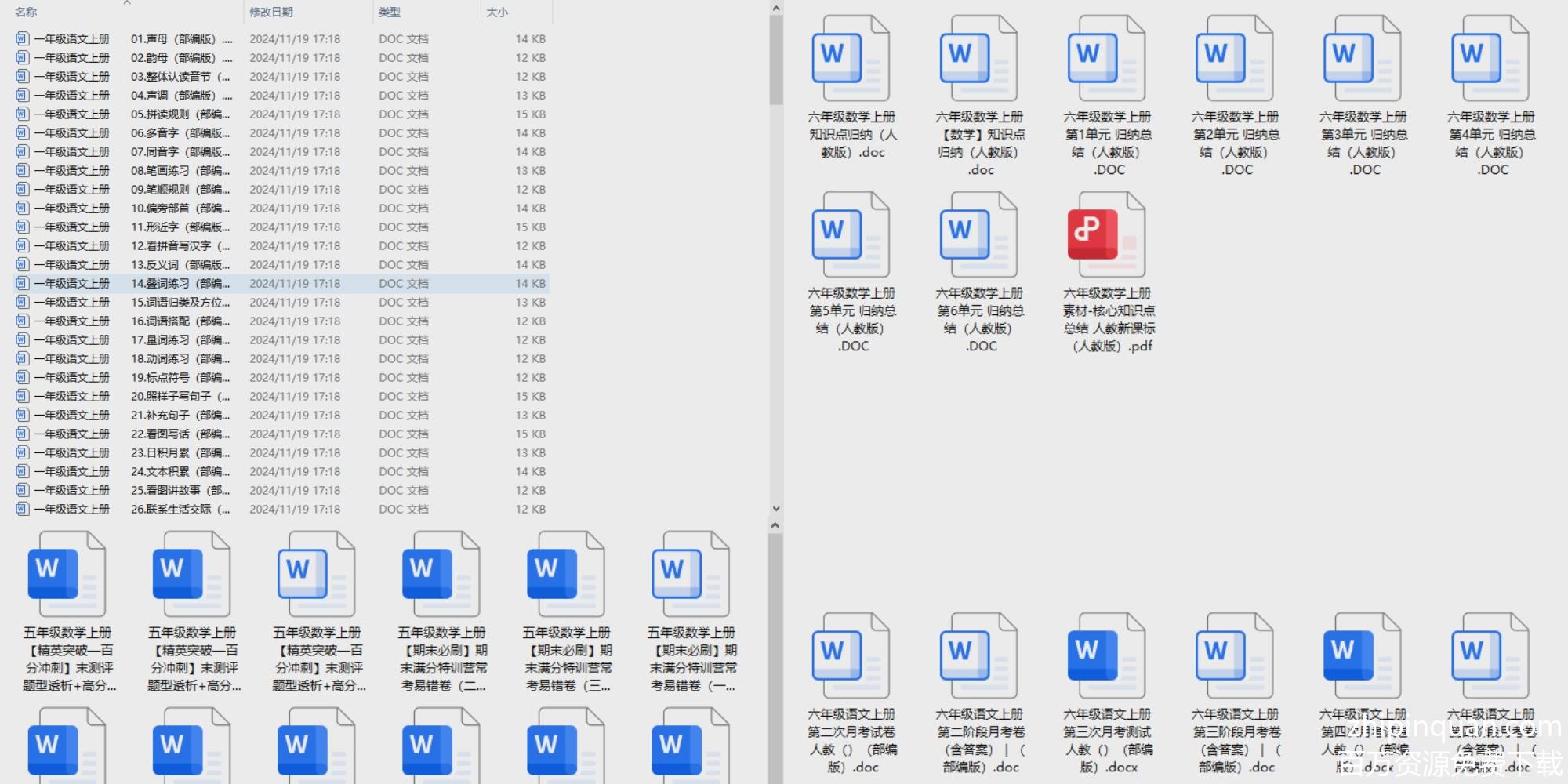Click the file list's scroll-down arrow
This screenshot has width=1568, height=784.
pyautogui.click(x=775, y=508)
